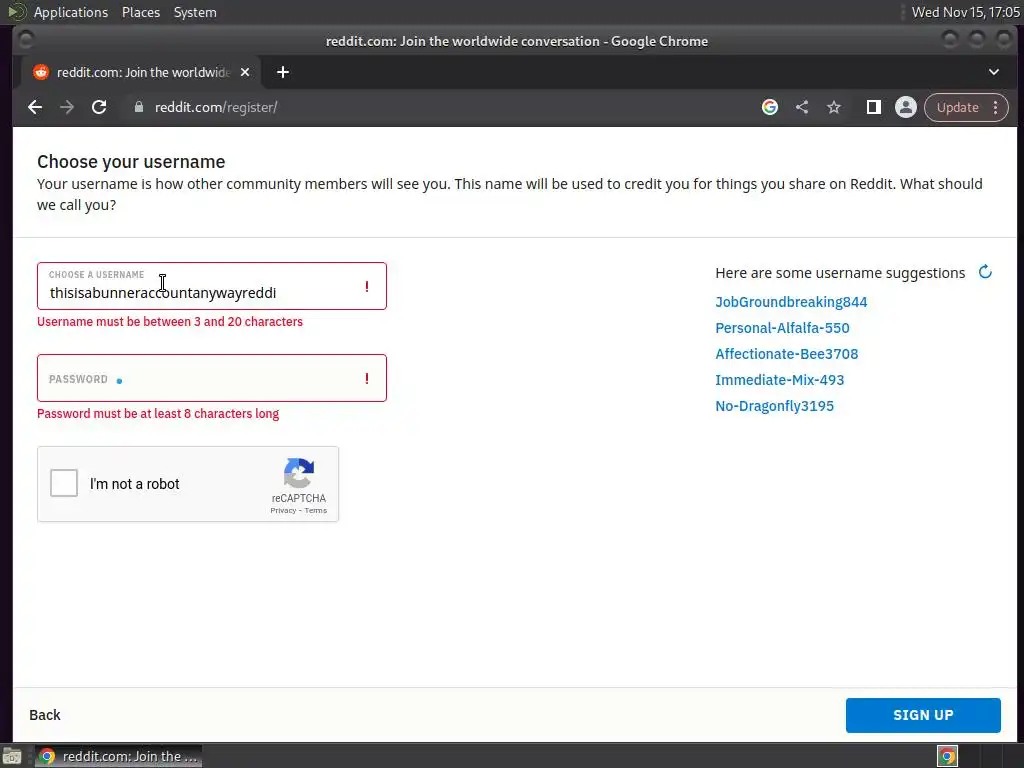Viewport: 1024px width, 768px height.
Task: Click the username field error exclamation icon
Action: coord(367,286)
